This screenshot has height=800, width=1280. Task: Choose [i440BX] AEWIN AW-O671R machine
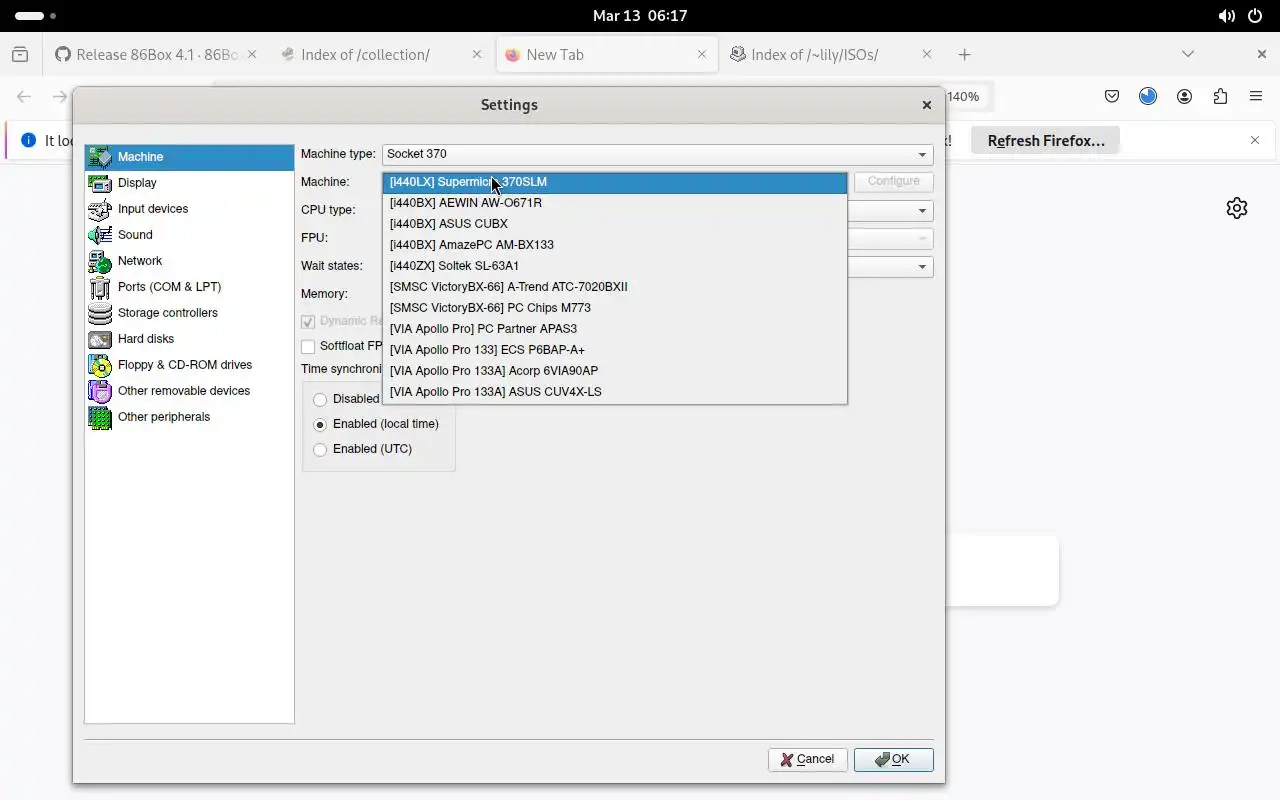(x=614, y=203)
